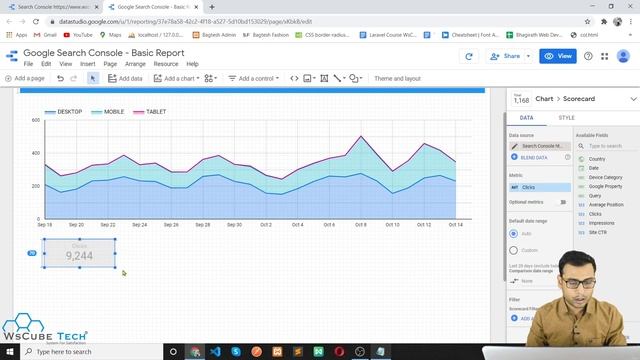Click the Data Studio logo icon
The height and width of the screenshot is (360, 640).
pos(12,56)
